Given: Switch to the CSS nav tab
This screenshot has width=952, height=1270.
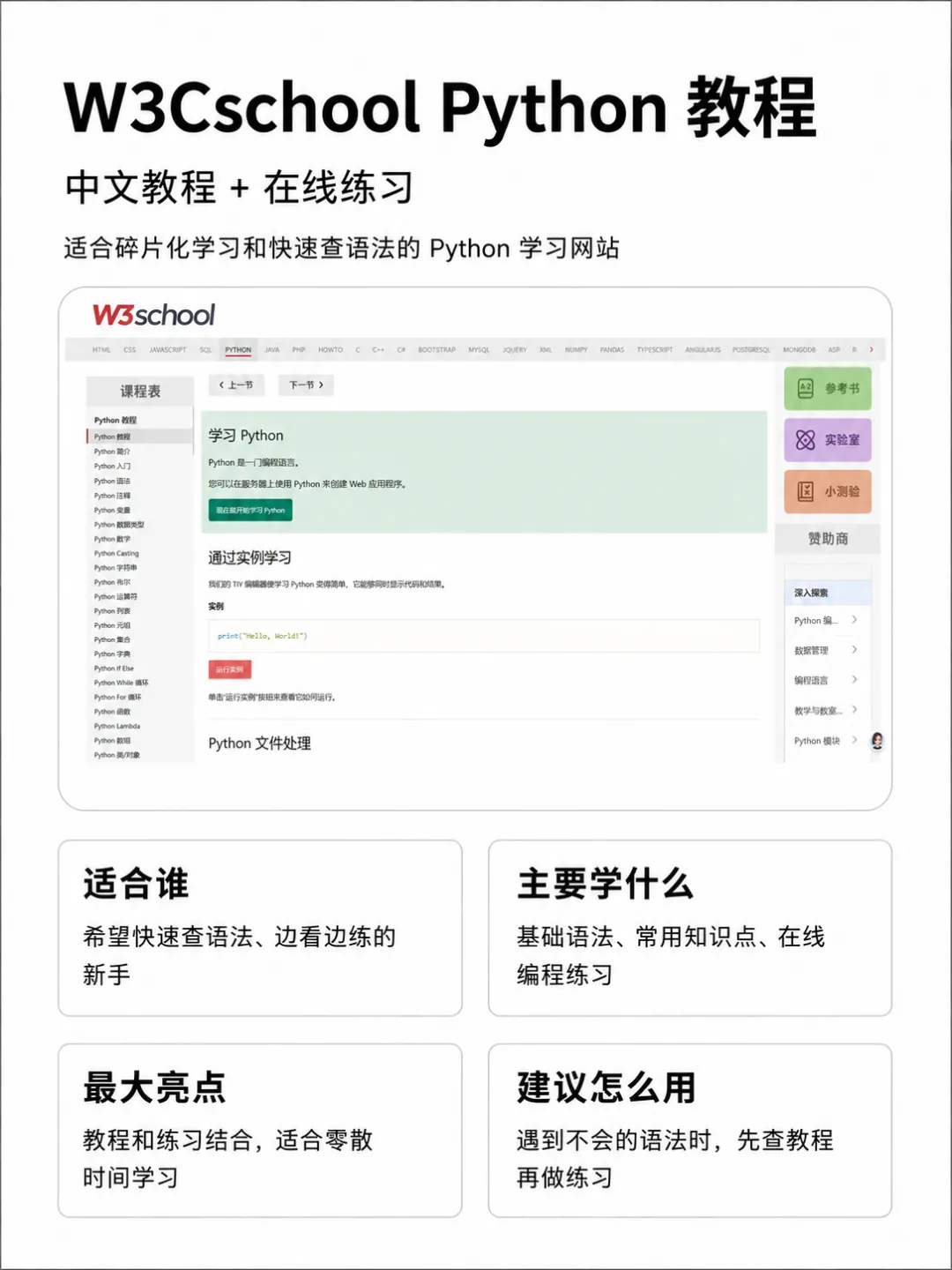Looking at the screenshot, I should (x=130, y=350).
